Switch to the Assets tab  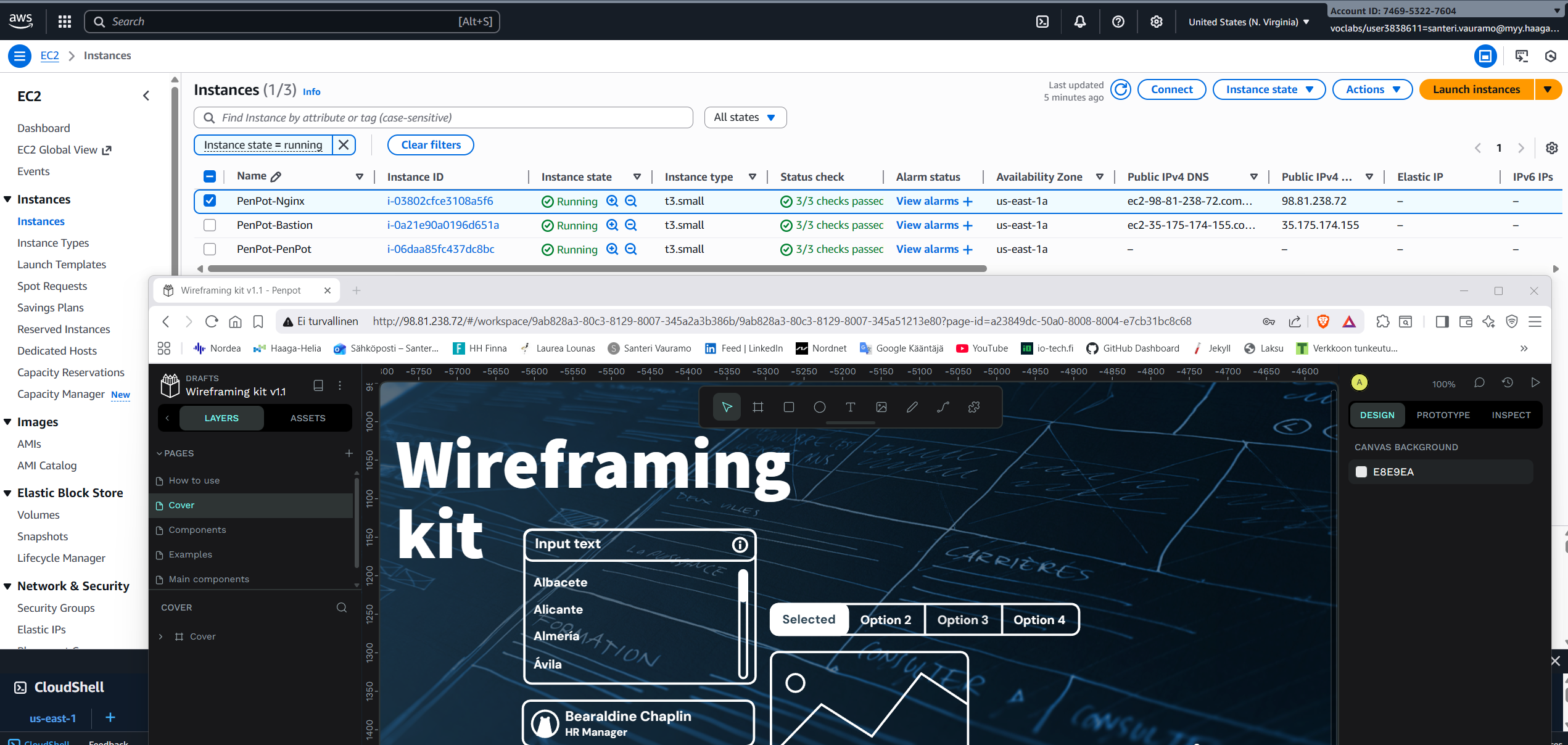point(307,418)
